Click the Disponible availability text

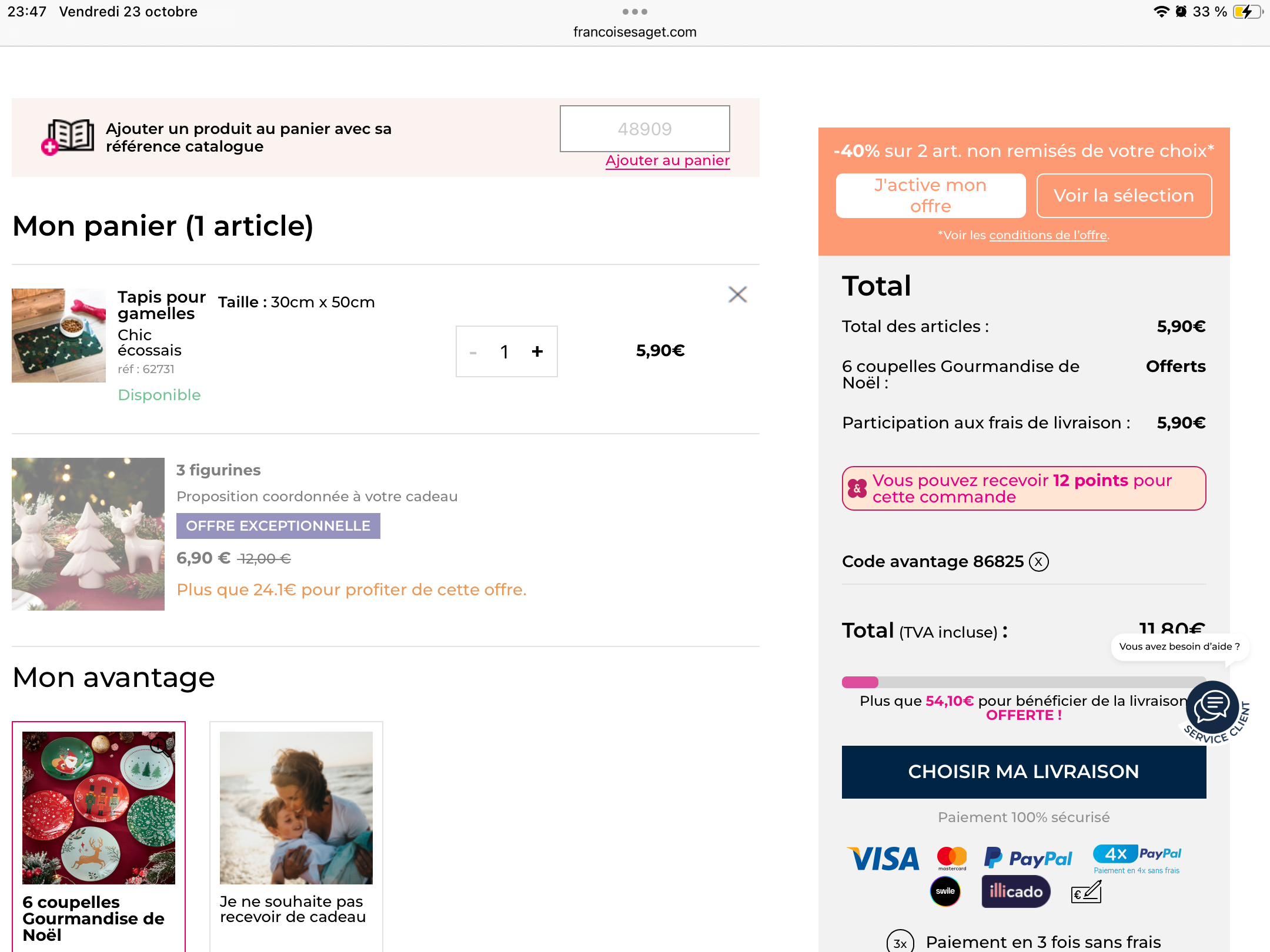[159, 395]
